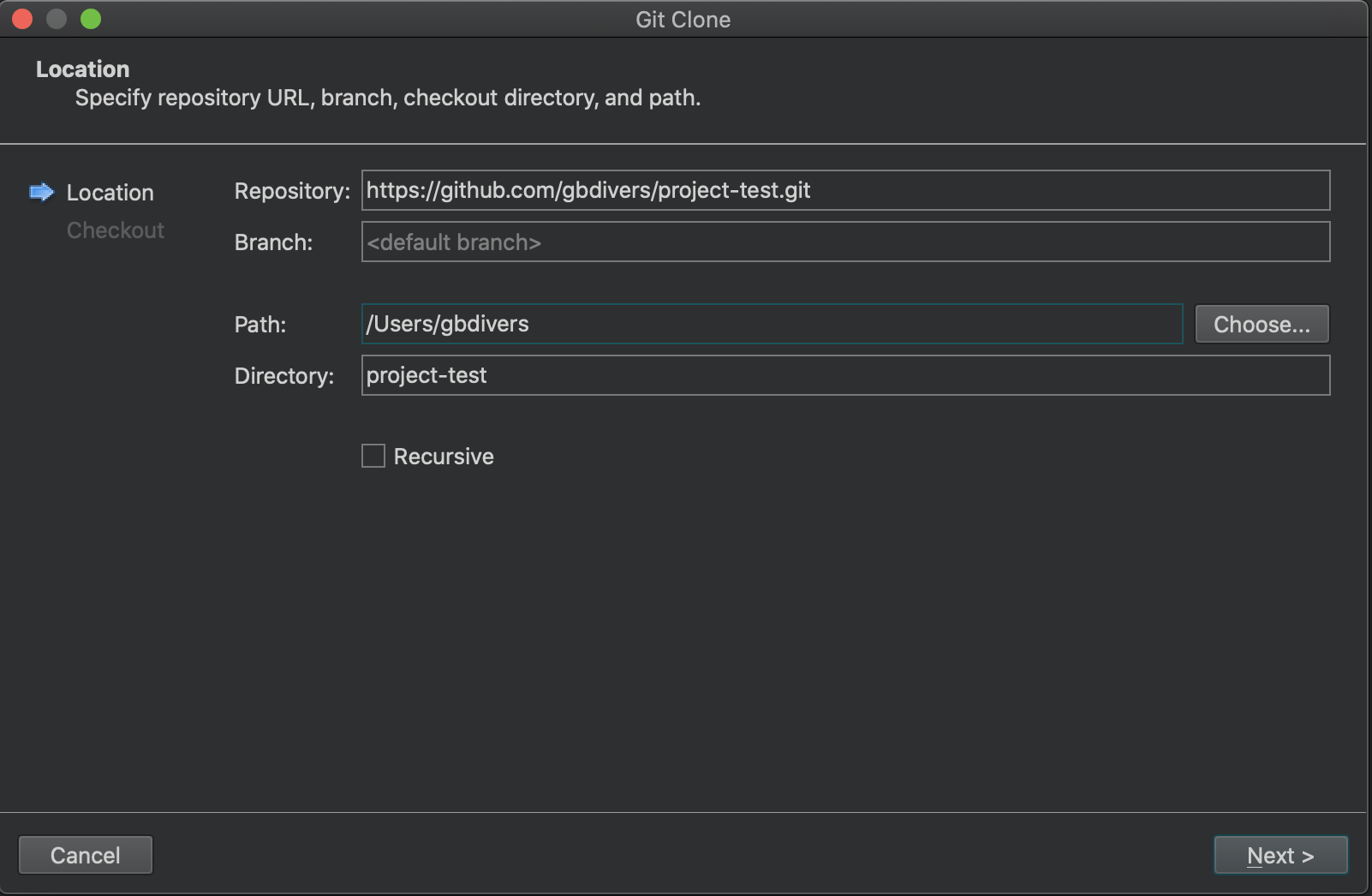Select the Location step in the sidebar
The image size is (1372, 896).
click(110, 193)
